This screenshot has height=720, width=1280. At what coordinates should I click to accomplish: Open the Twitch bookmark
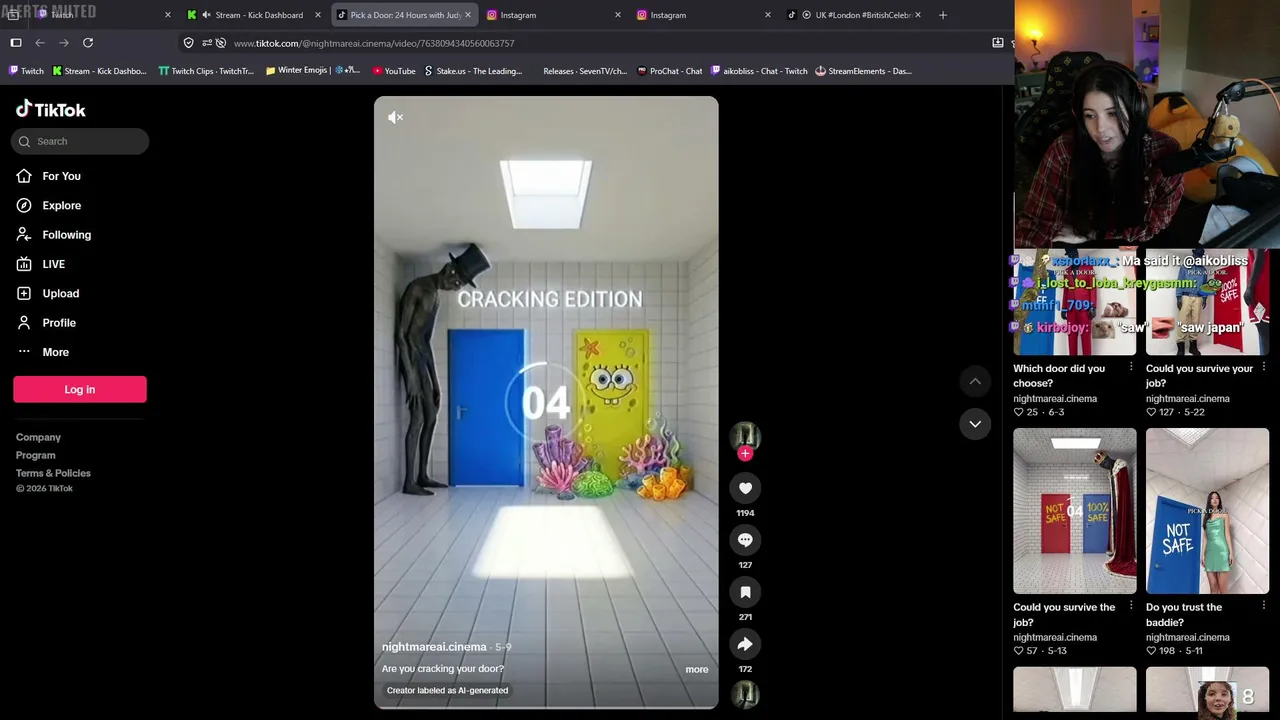[x=27, y=71]
